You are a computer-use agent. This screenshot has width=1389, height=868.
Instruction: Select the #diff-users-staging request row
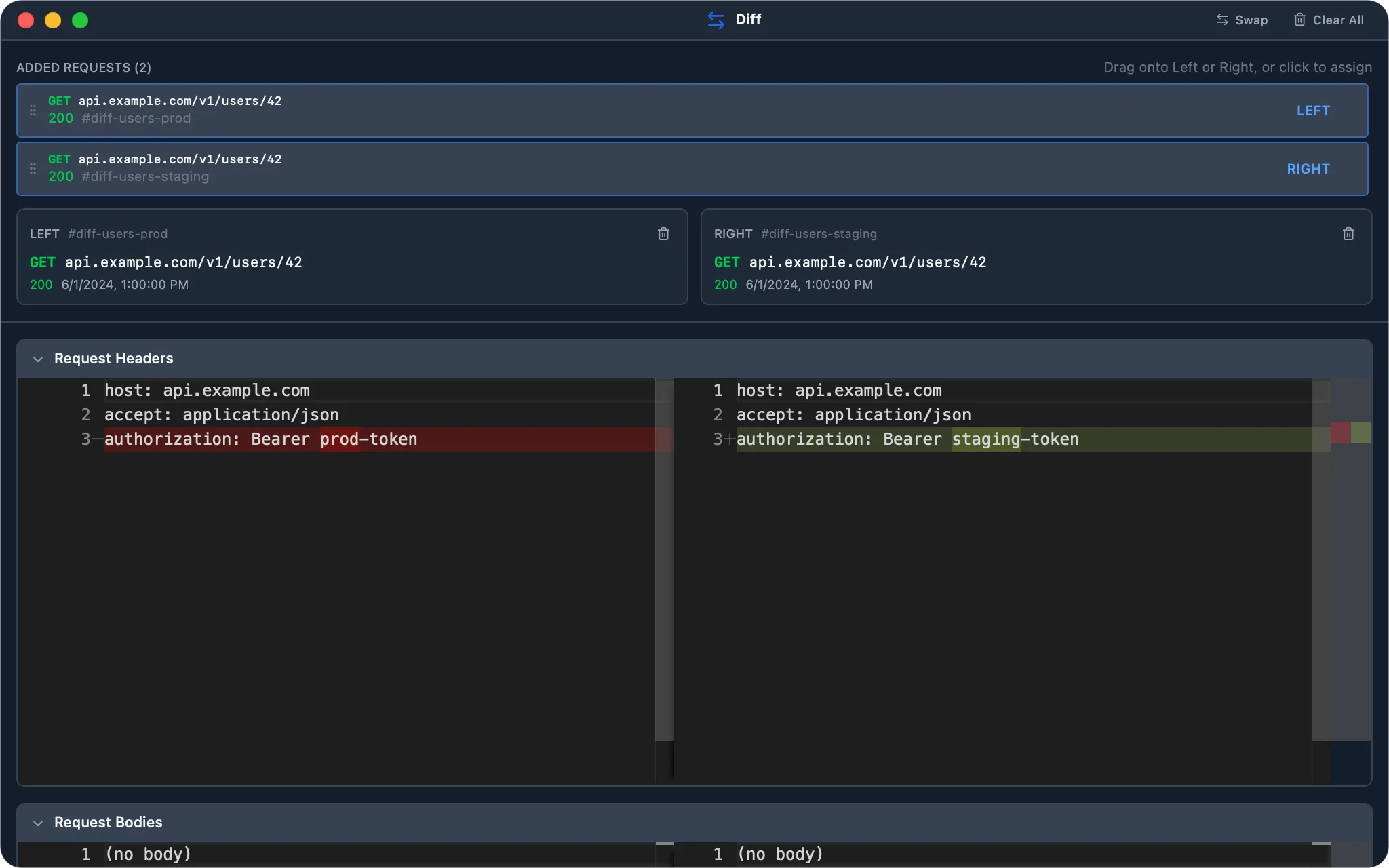pos(692,169)
